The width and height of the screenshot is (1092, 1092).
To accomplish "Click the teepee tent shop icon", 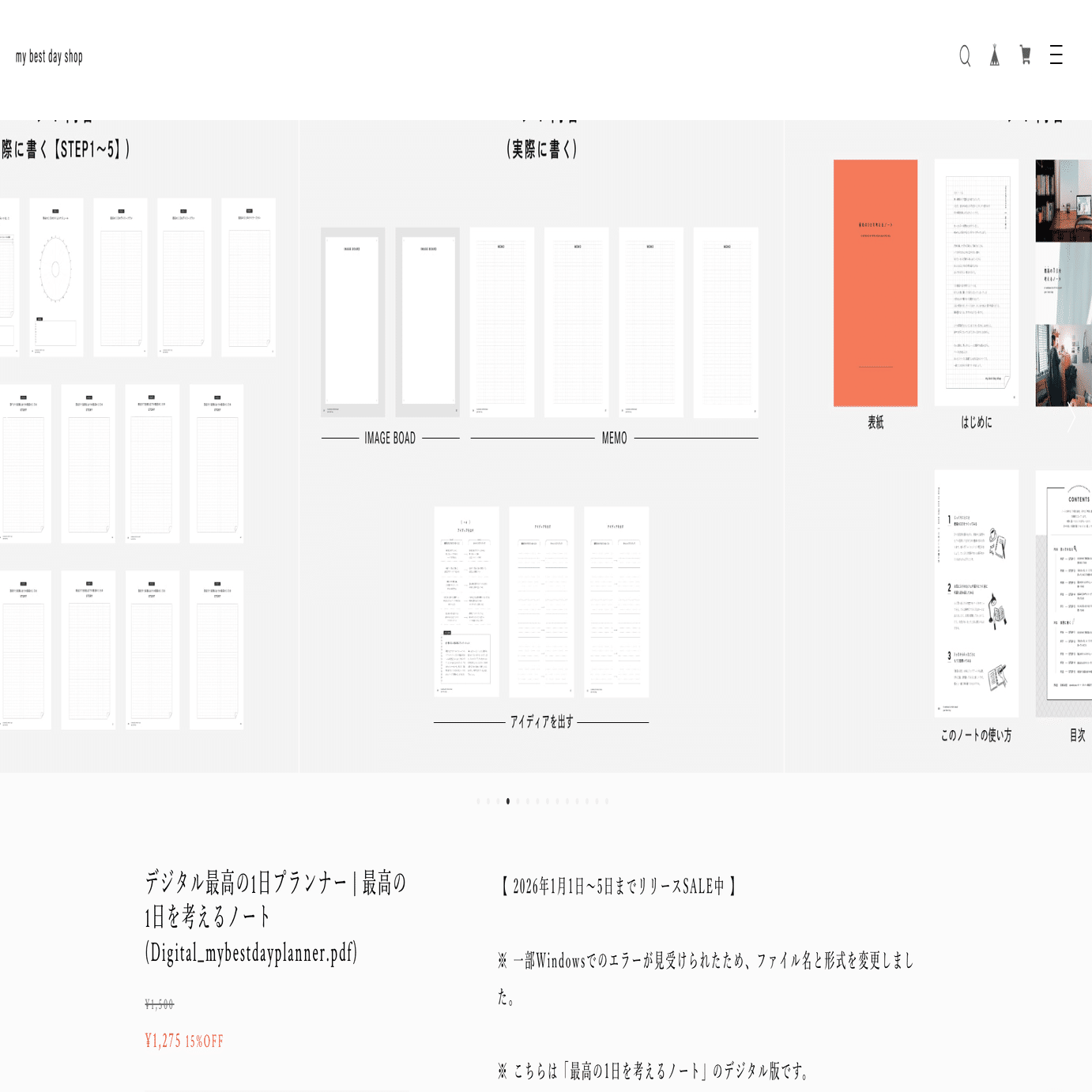I will [995, 55].
